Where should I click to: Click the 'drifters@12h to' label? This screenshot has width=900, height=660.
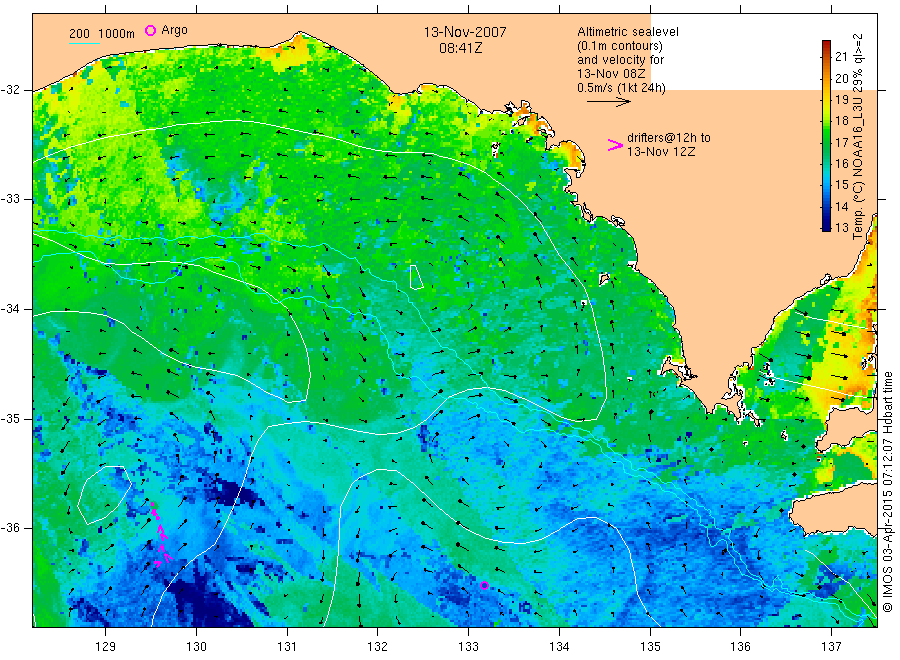(669, 138)
